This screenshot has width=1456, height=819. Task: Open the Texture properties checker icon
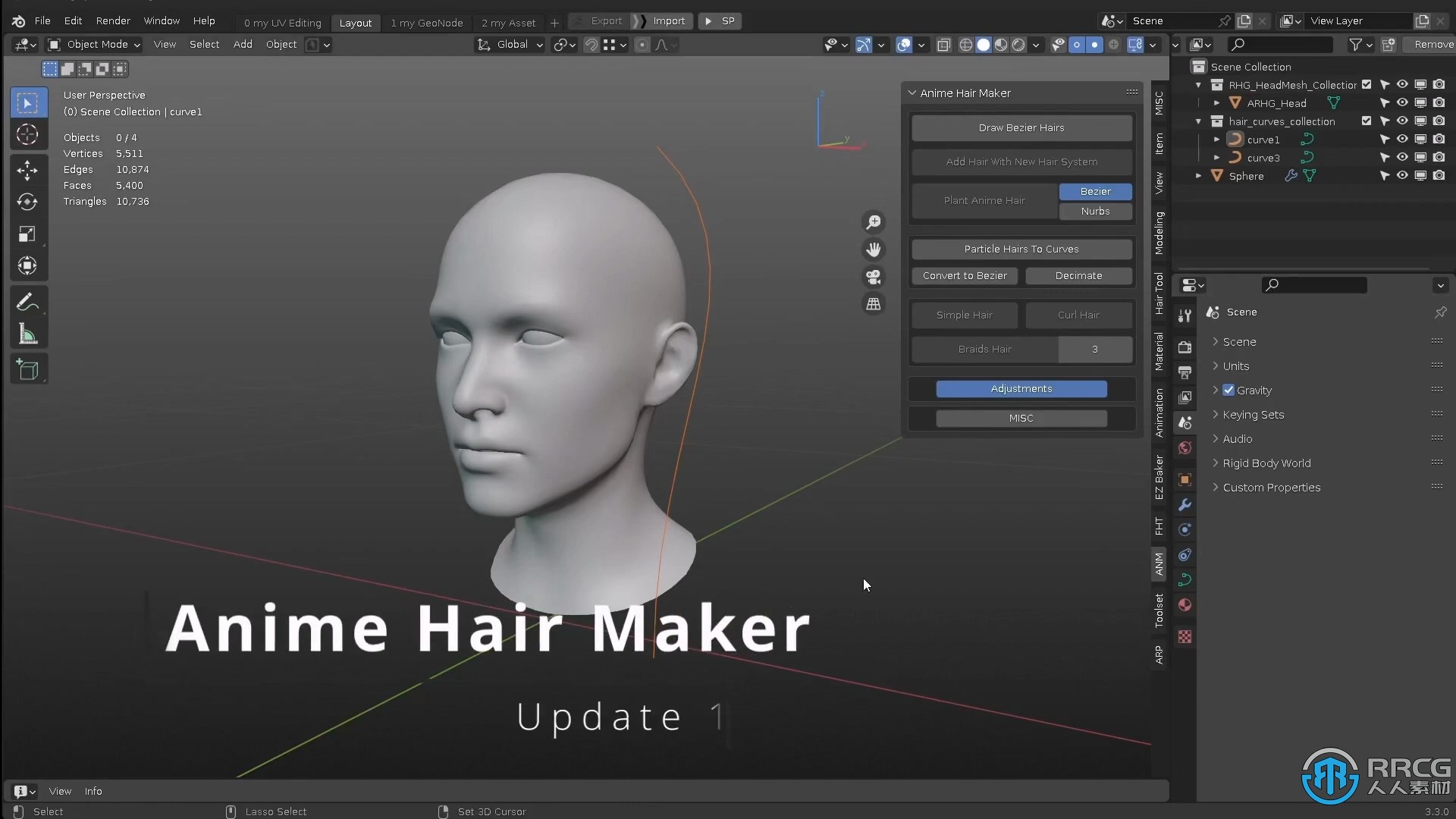1185,636
